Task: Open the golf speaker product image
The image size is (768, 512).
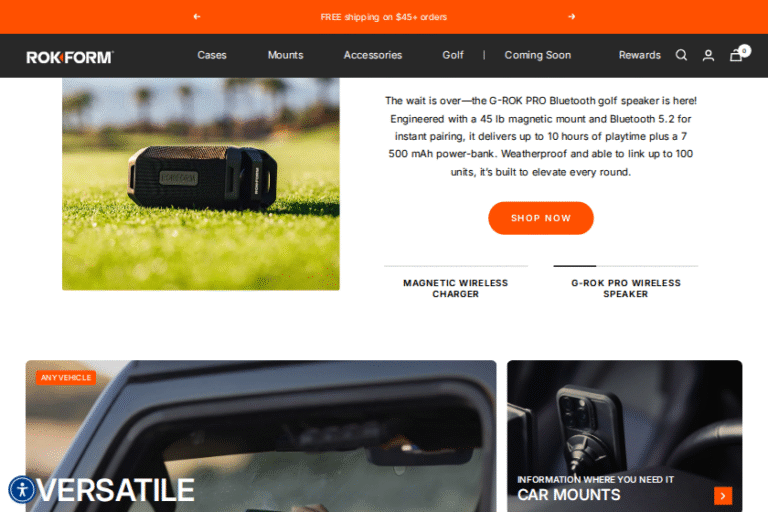Action: [x=201, y=184]
